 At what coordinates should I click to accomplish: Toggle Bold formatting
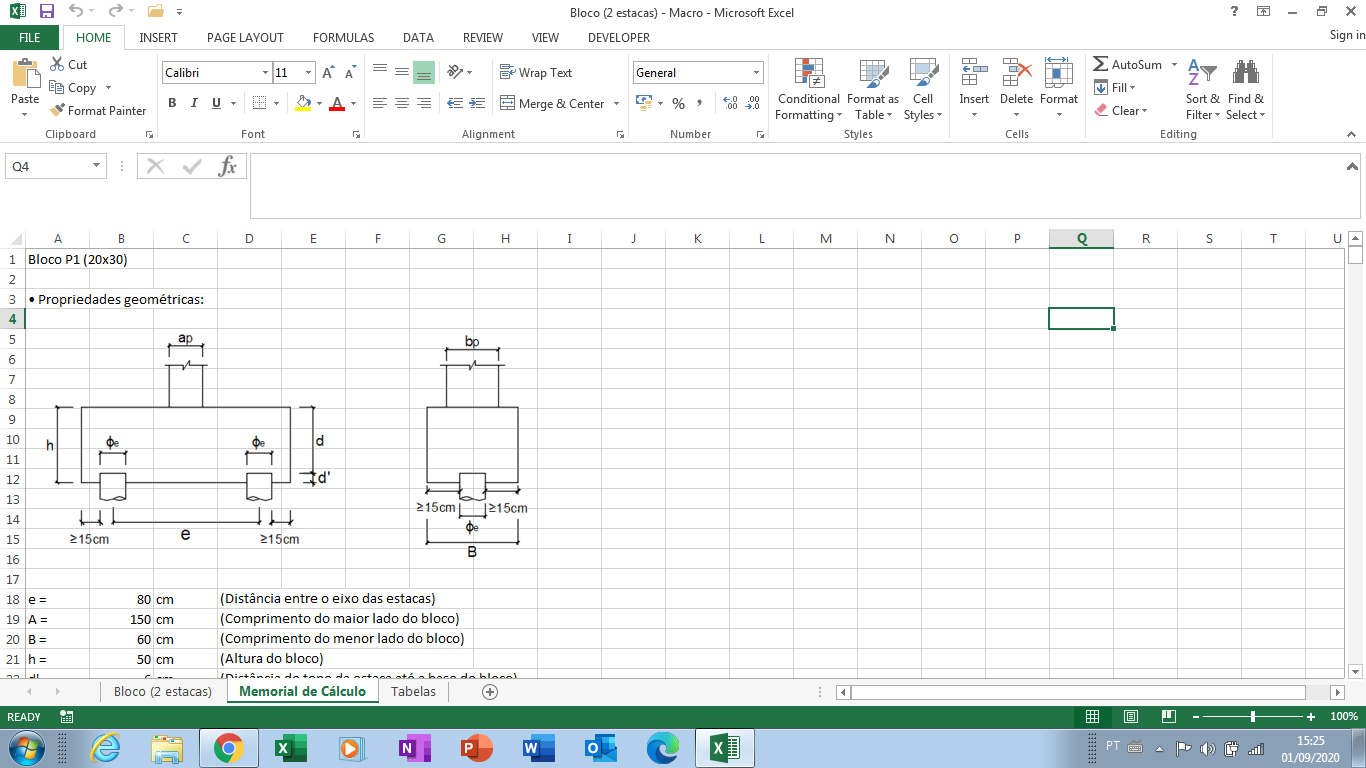click(172, 103)
